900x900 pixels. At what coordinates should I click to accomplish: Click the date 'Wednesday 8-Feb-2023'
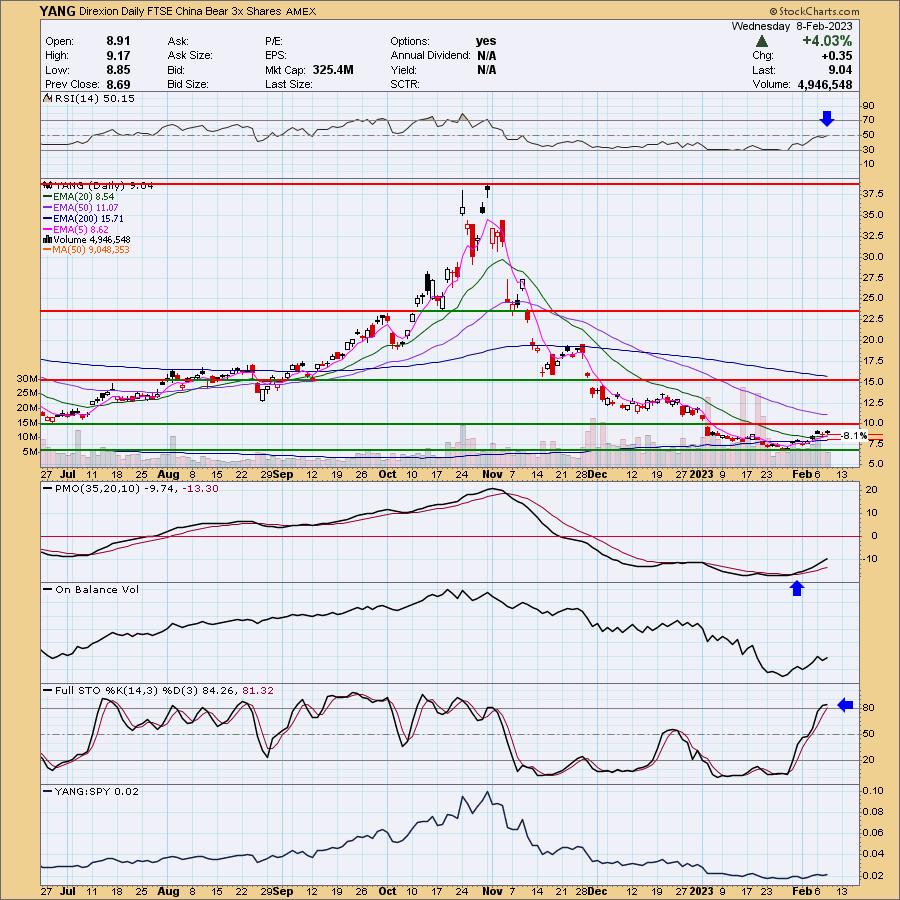[x=792, y=26]
